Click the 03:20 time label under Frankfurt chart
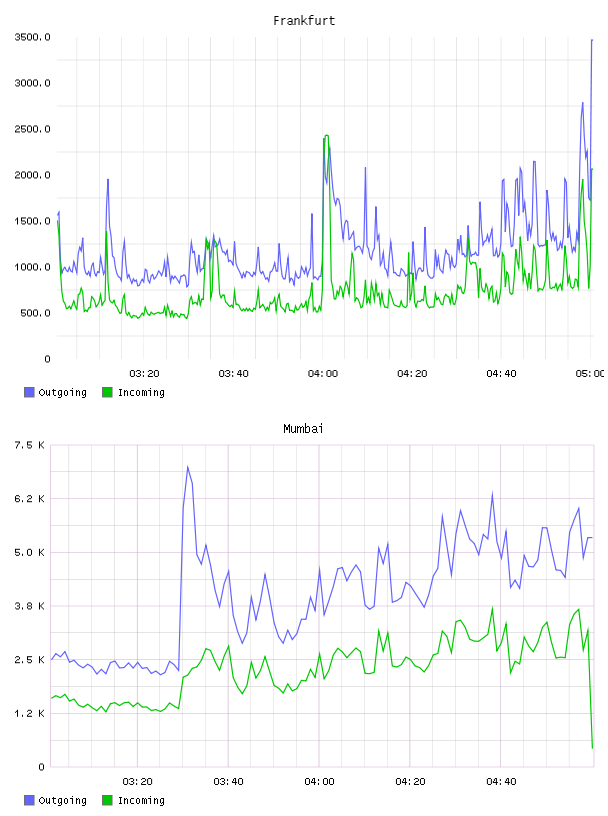 (144, 374)
